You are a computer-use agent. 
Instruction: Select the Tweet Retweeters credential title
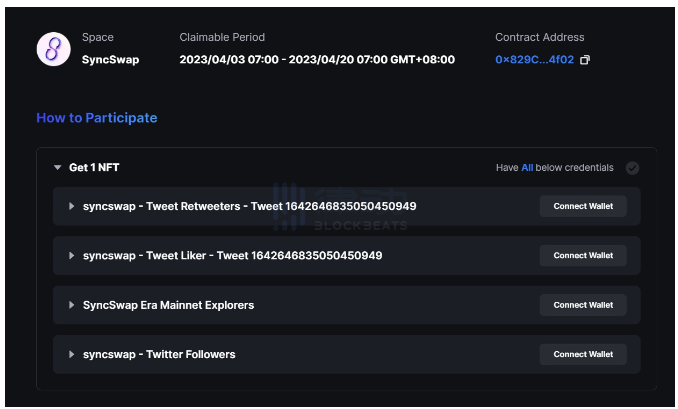(x=249, y=206)
